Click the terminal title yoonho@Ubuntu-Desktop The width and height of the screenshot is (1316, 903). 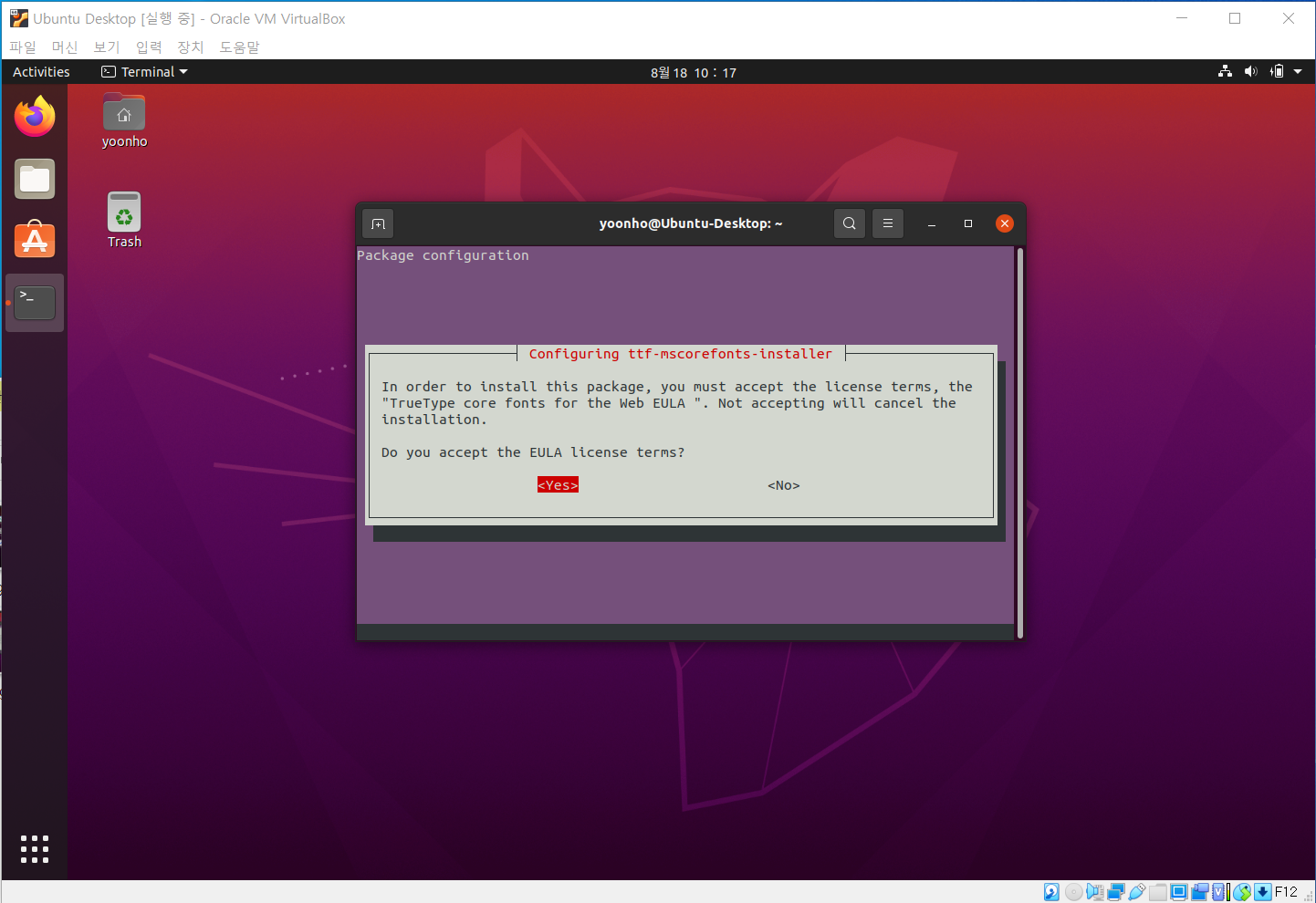pyautogui.click(x=691, y=223)
